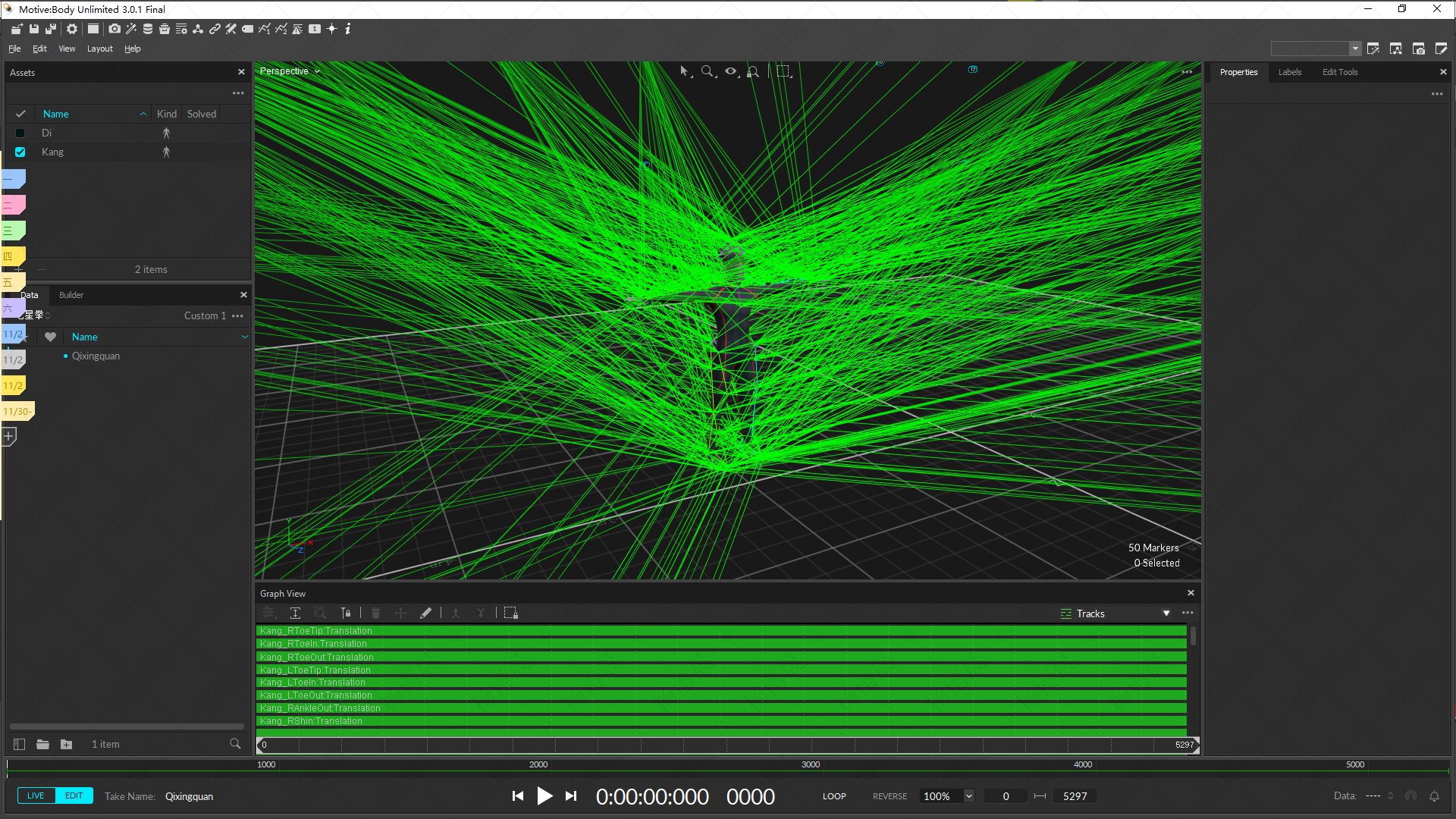This screenshot has width=1456, height=819.
Task: Open the 100% playback speed dropdown
Action: tap(968, 796)
